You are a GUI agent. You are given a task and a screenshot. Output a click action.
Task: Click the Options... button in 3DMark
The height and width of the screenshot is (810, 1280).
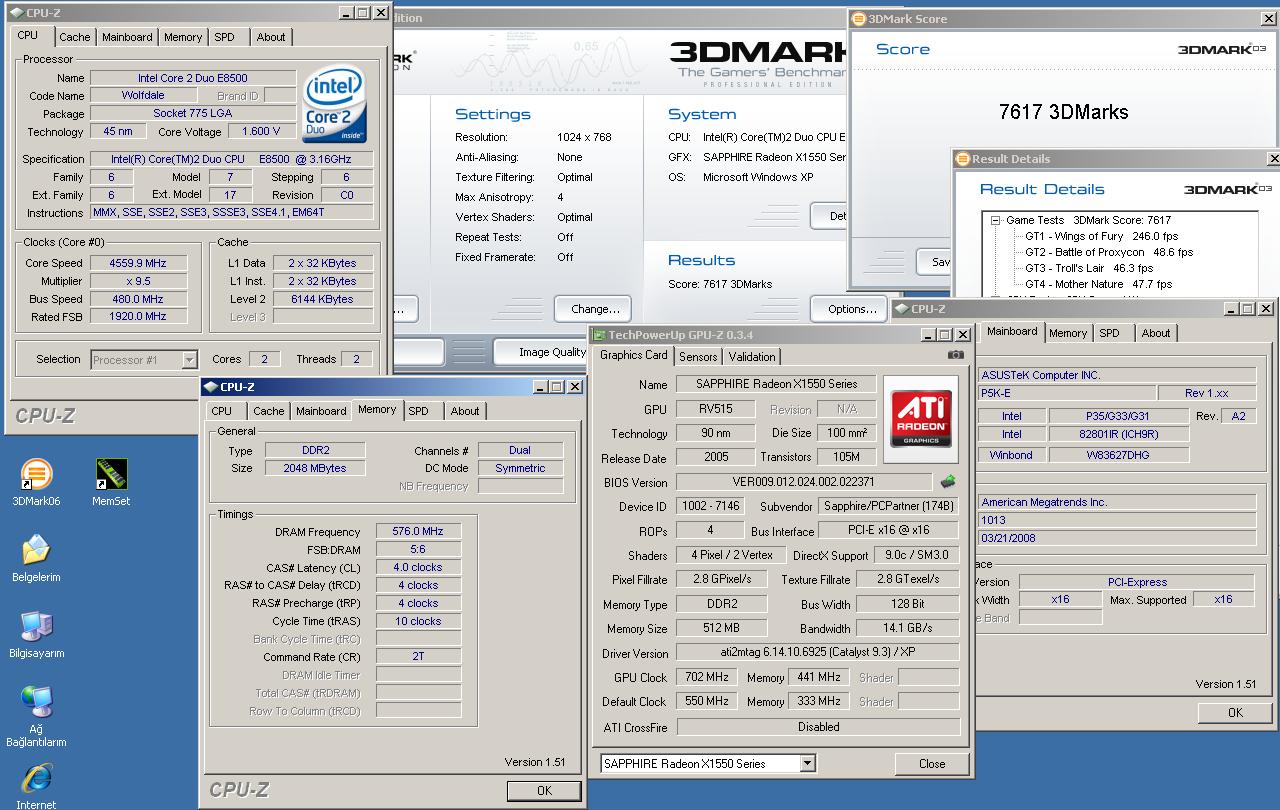coord(852,309)
